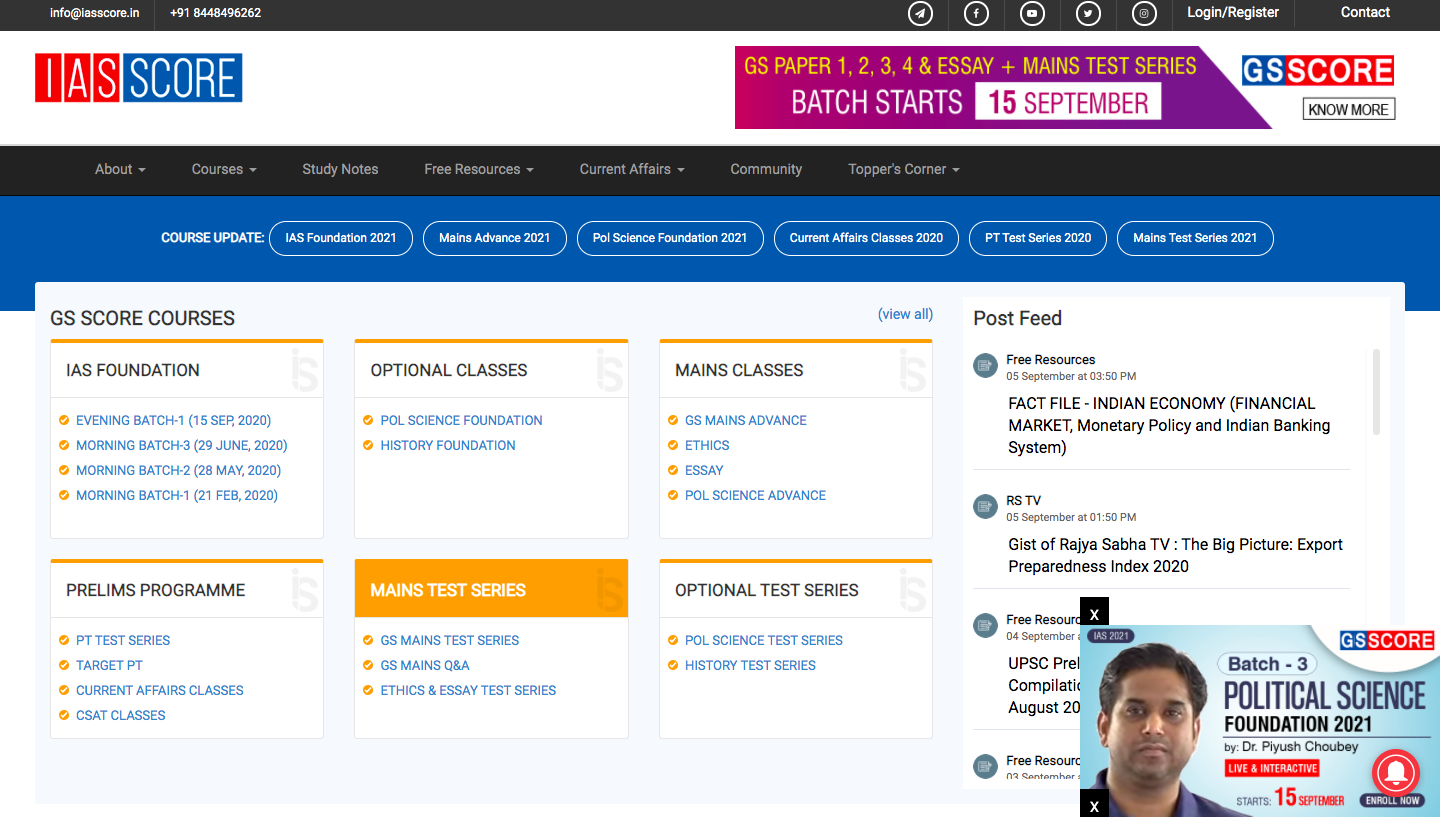1440x817 pixels.
Task: Open GS MAINS ADVANCE link
Action: (x=746, y=420)
